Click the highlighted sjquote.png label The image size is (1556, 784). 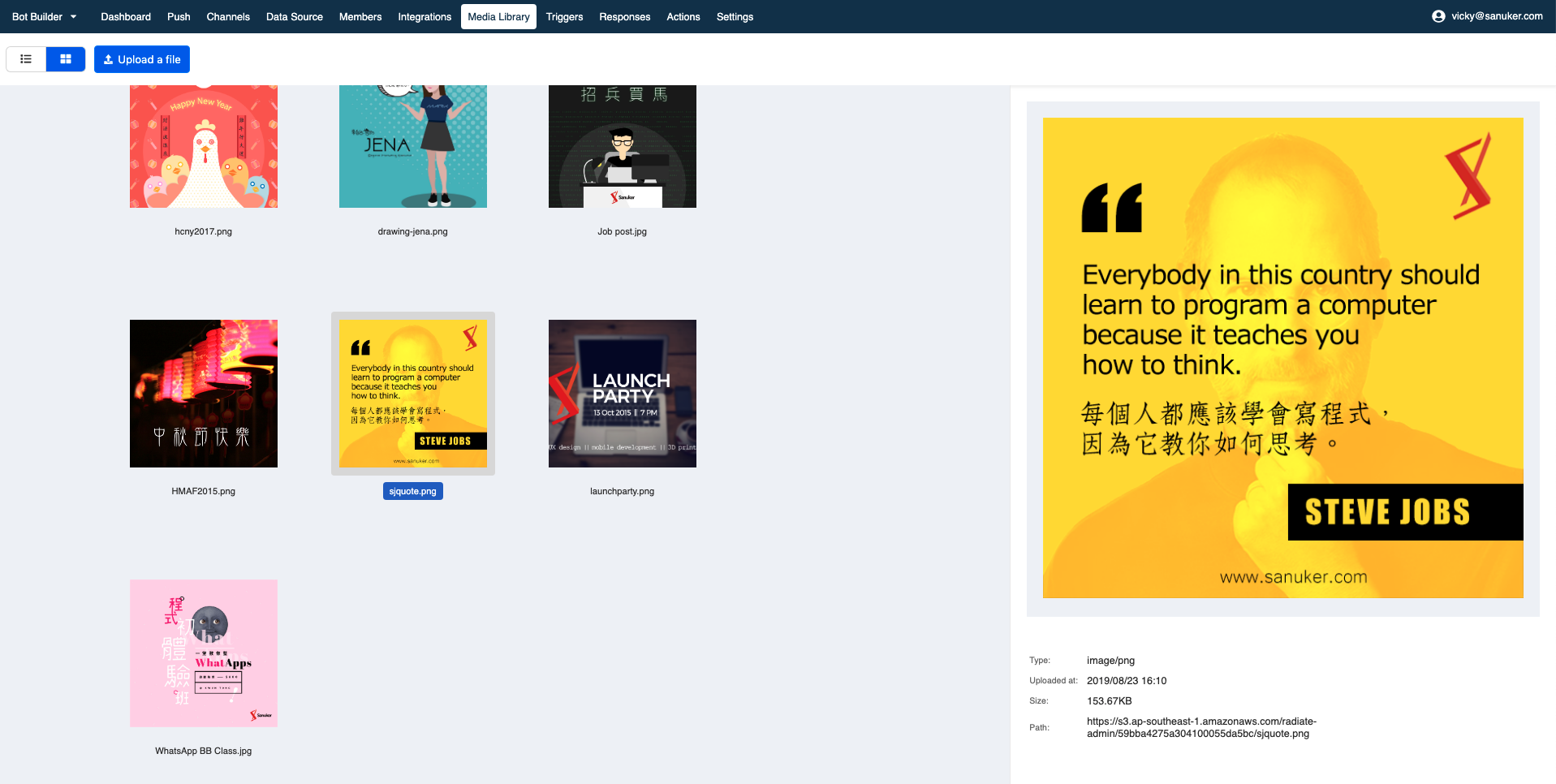(413, 491)
